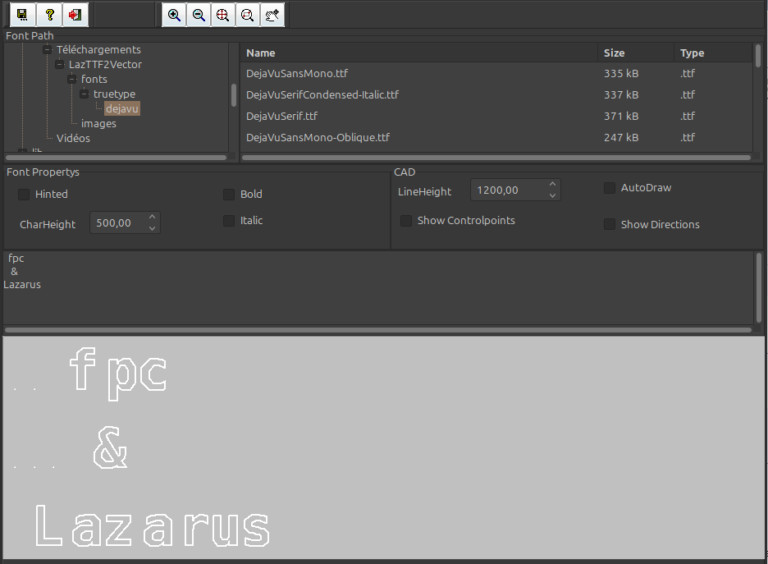Click the save icon in the toolbar
This screenshot has width=768, height=564.
click(22, 15)
